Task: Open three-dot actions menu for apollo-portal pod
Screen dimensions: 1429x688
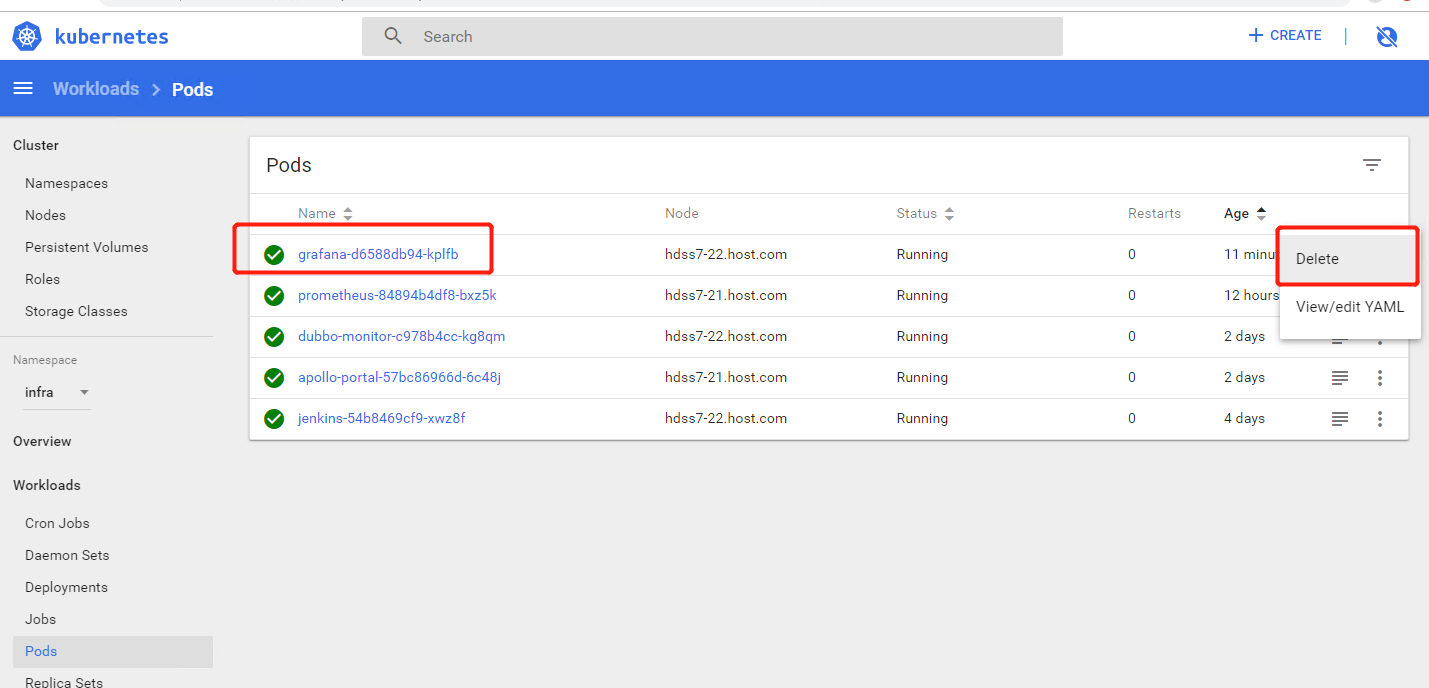Action: (1380, 378)
